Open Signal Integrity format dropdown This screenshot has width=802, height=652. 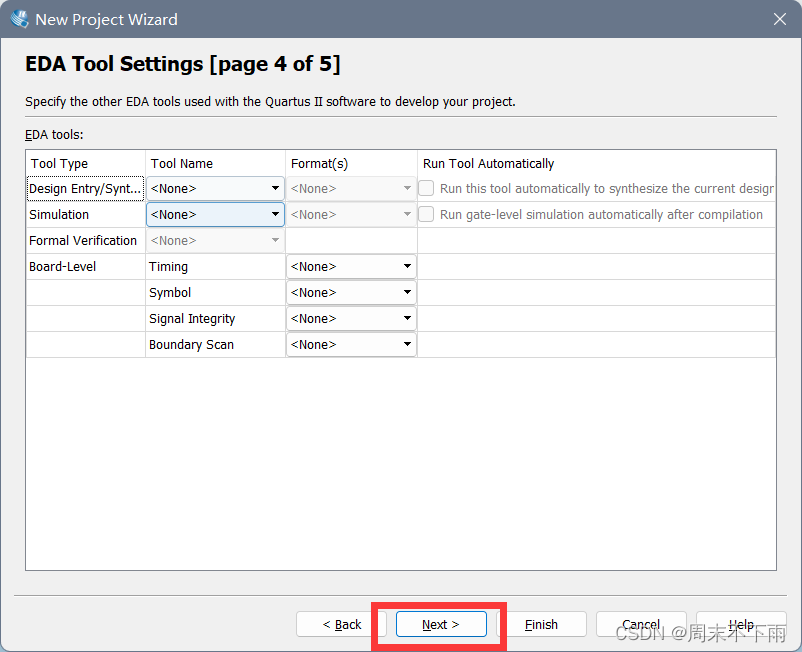pos(351,319)
